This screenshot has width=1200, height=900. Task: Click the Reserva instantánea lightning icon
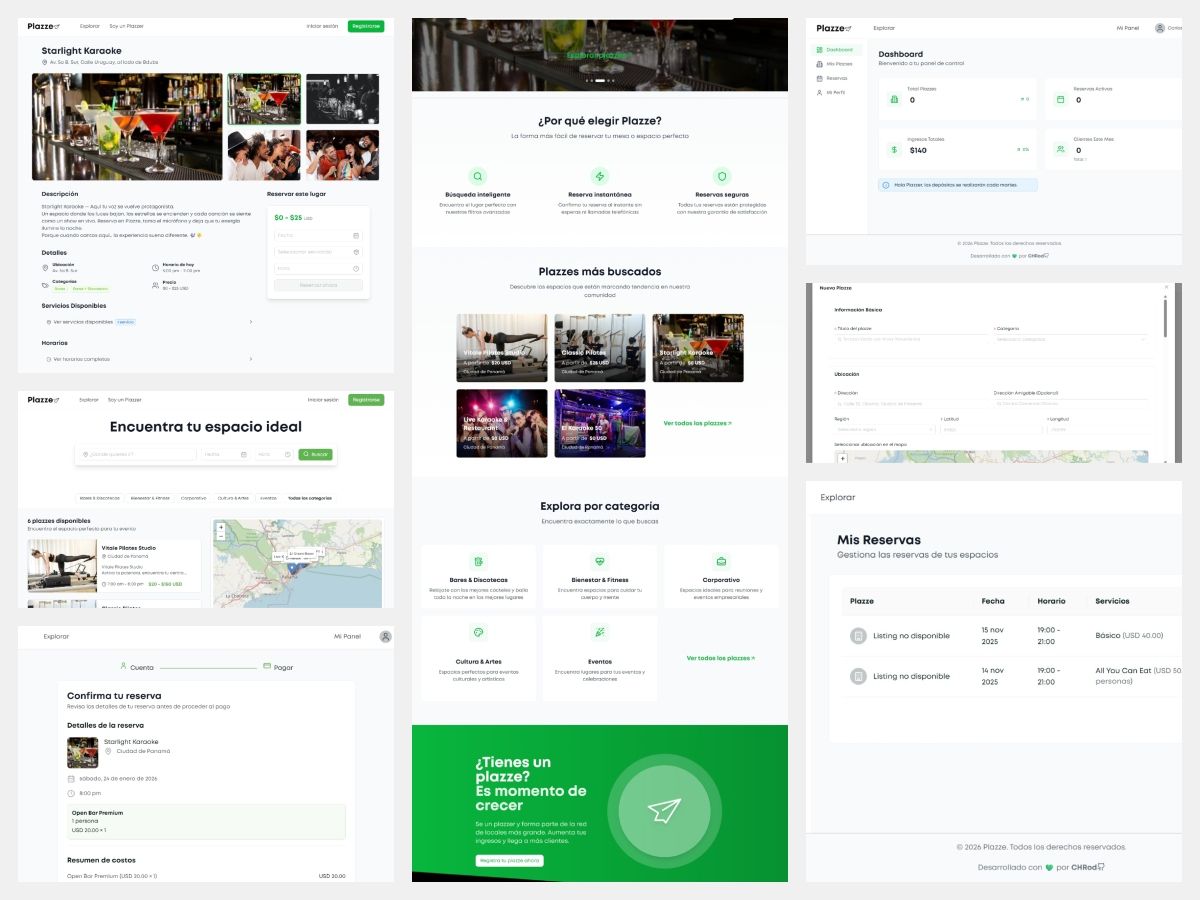(x=600, y=175)
